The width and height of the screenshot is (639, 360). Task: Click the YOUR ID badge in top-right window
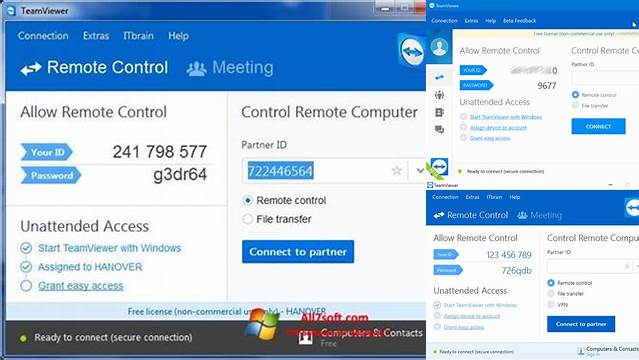click(x=473, y=70)
